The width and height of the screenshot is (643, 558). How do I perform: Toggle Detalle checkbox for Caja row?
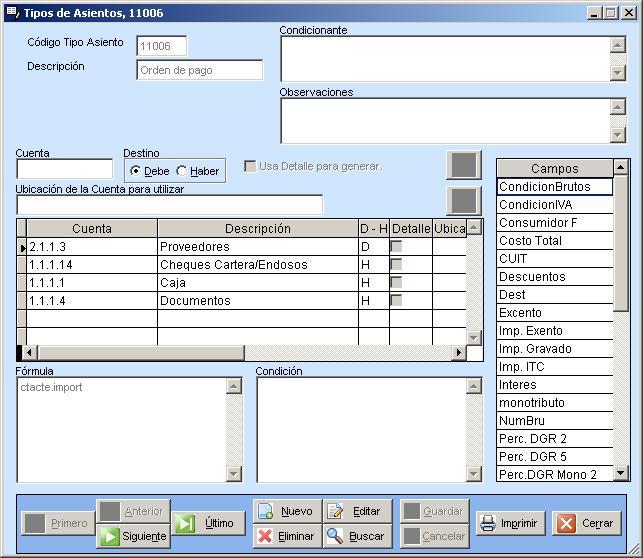click(396, 283)
